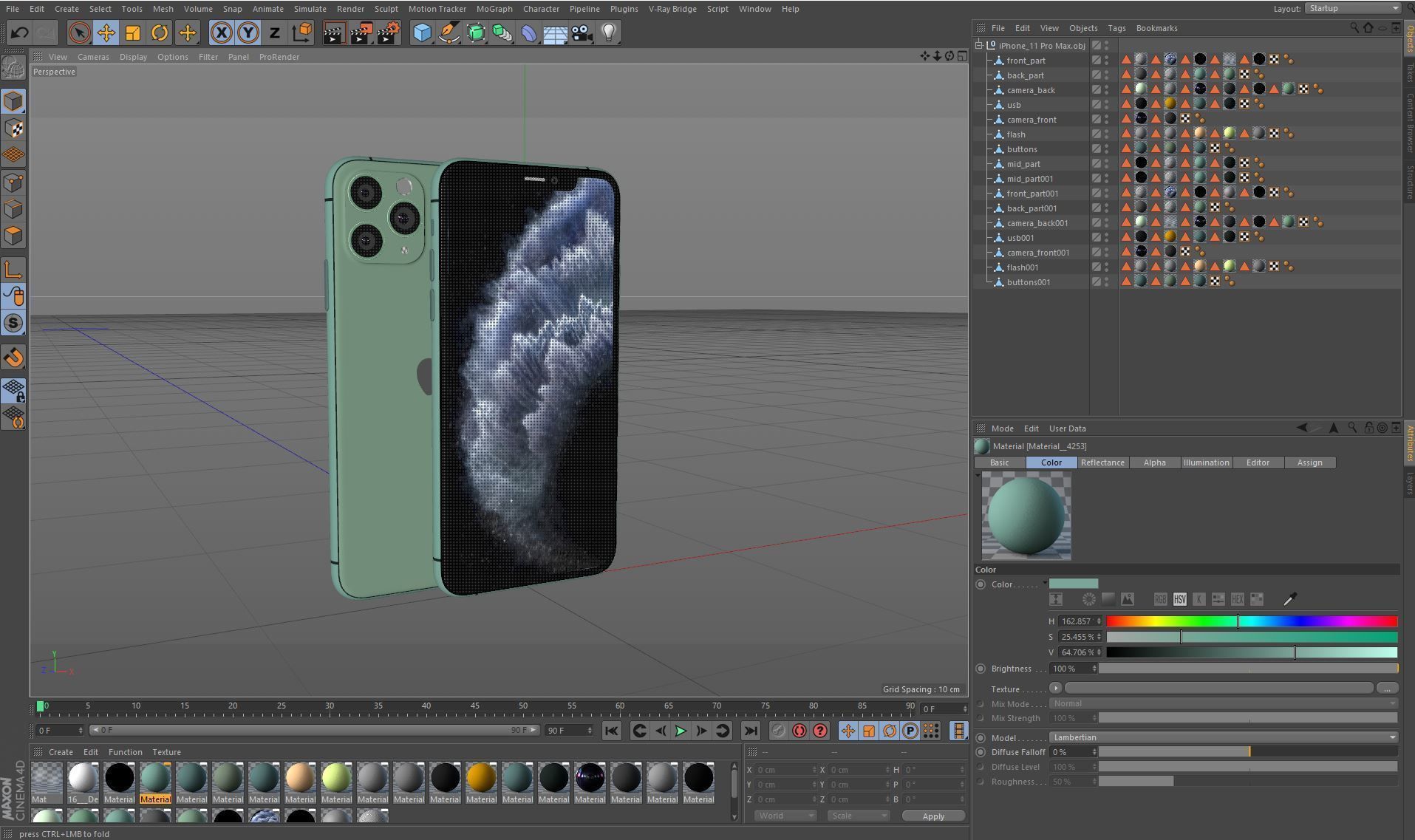Toggle viewport Solo S icon

pyautogui.click(x=13, y=324)
